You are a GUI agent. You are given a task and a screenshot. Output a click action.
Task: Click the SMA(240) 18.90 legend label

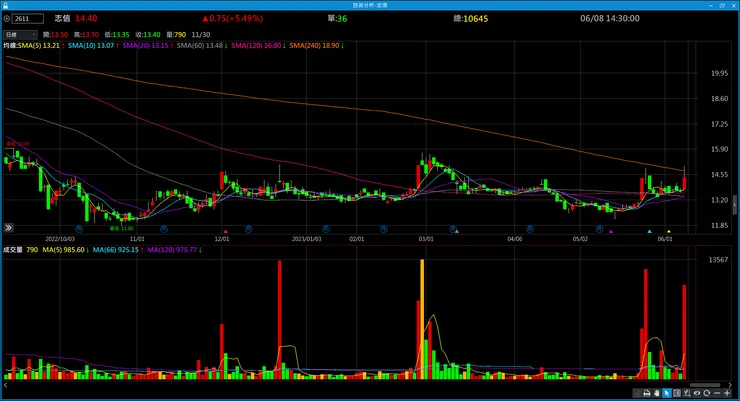click(x=314, y=46)
